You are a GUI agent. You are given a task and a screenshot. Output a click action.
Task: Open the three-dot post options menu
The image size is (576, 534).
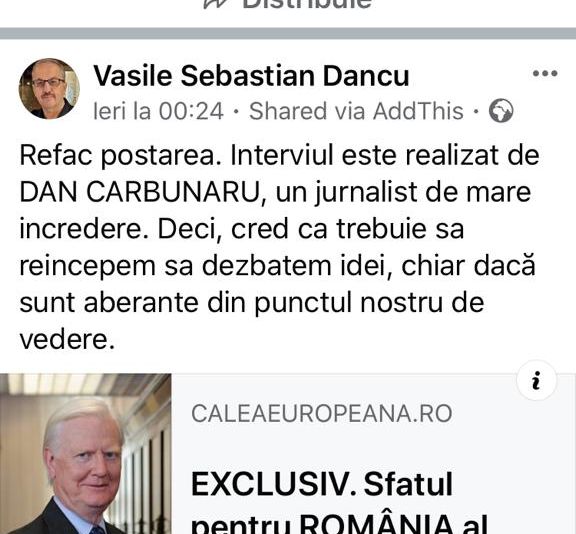tap(545, 73)
